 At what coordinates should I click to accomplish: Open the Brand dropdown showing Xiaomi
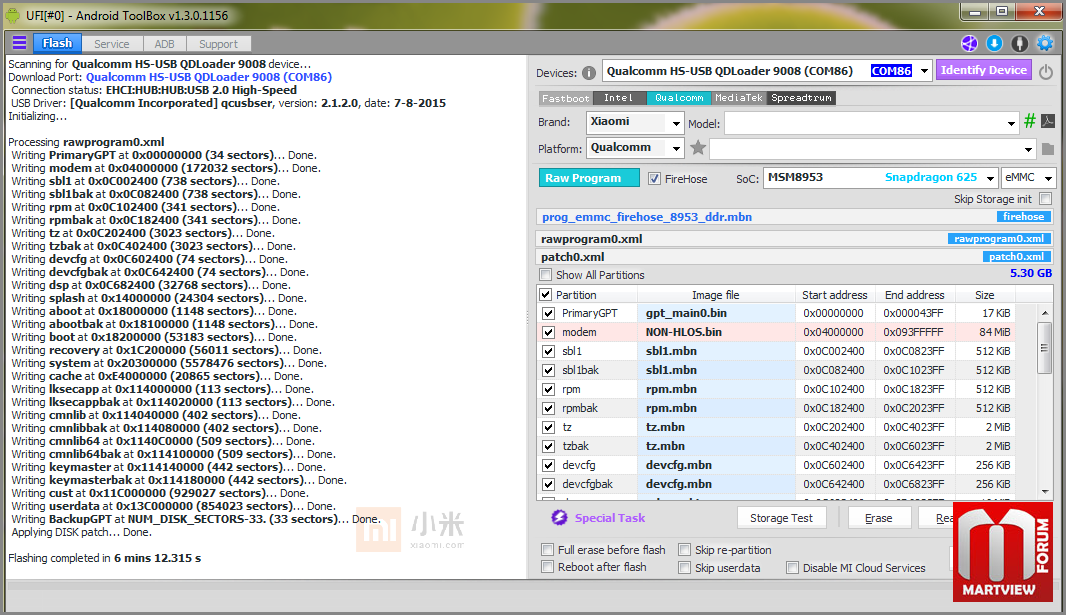coord(676,124)
